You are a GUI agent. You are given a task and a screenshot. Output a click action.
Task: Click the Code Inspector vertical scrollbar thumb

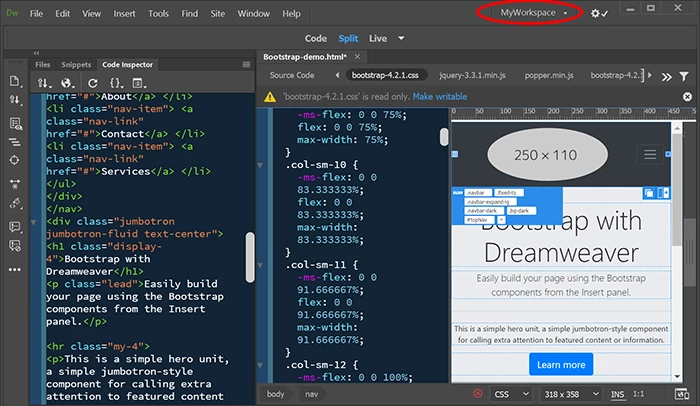250,257
